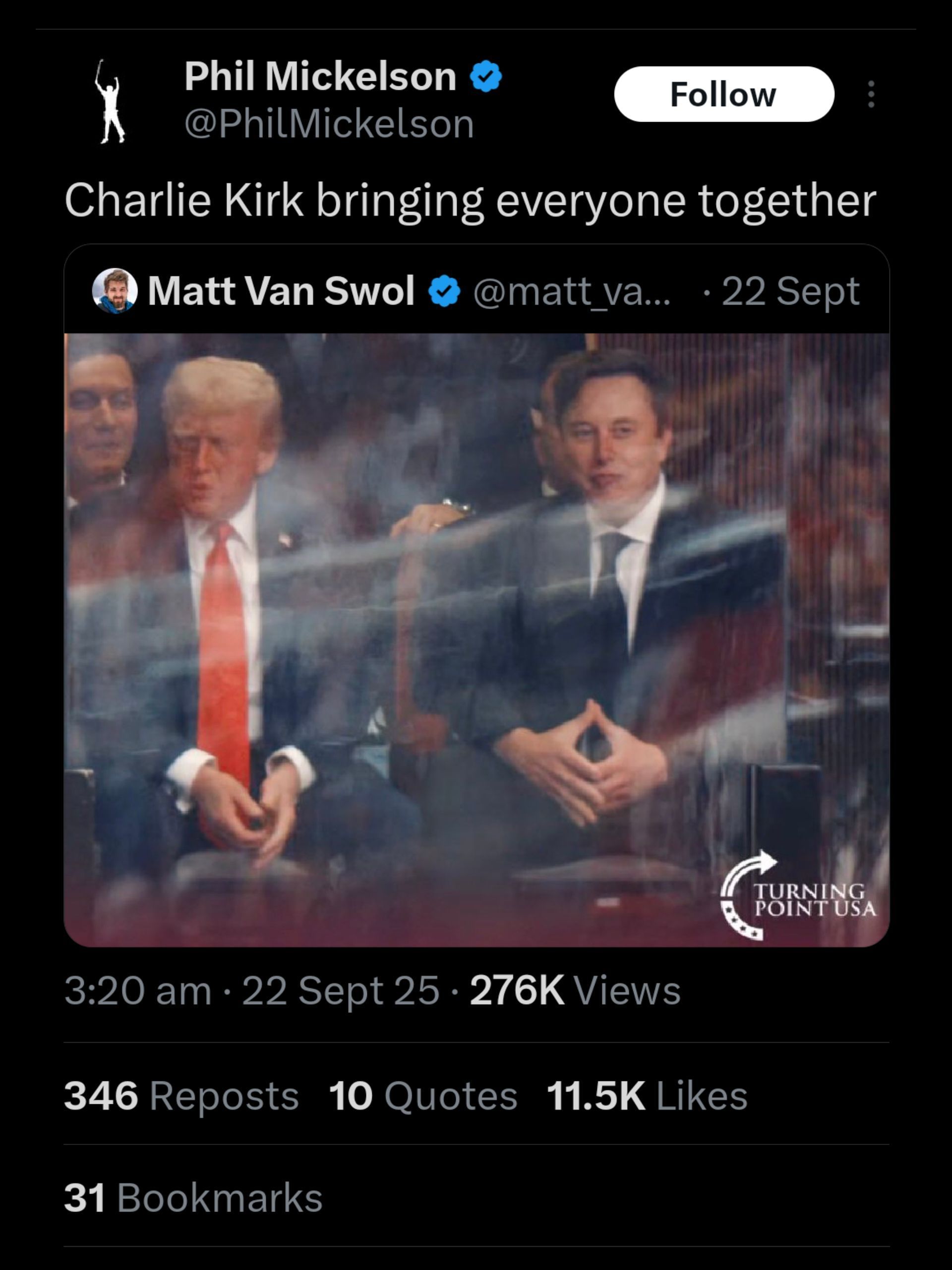The image size is (952, 1270).
Task: View the 276K Views analytics
Action: pyautogui.click(x=575, y=991)
